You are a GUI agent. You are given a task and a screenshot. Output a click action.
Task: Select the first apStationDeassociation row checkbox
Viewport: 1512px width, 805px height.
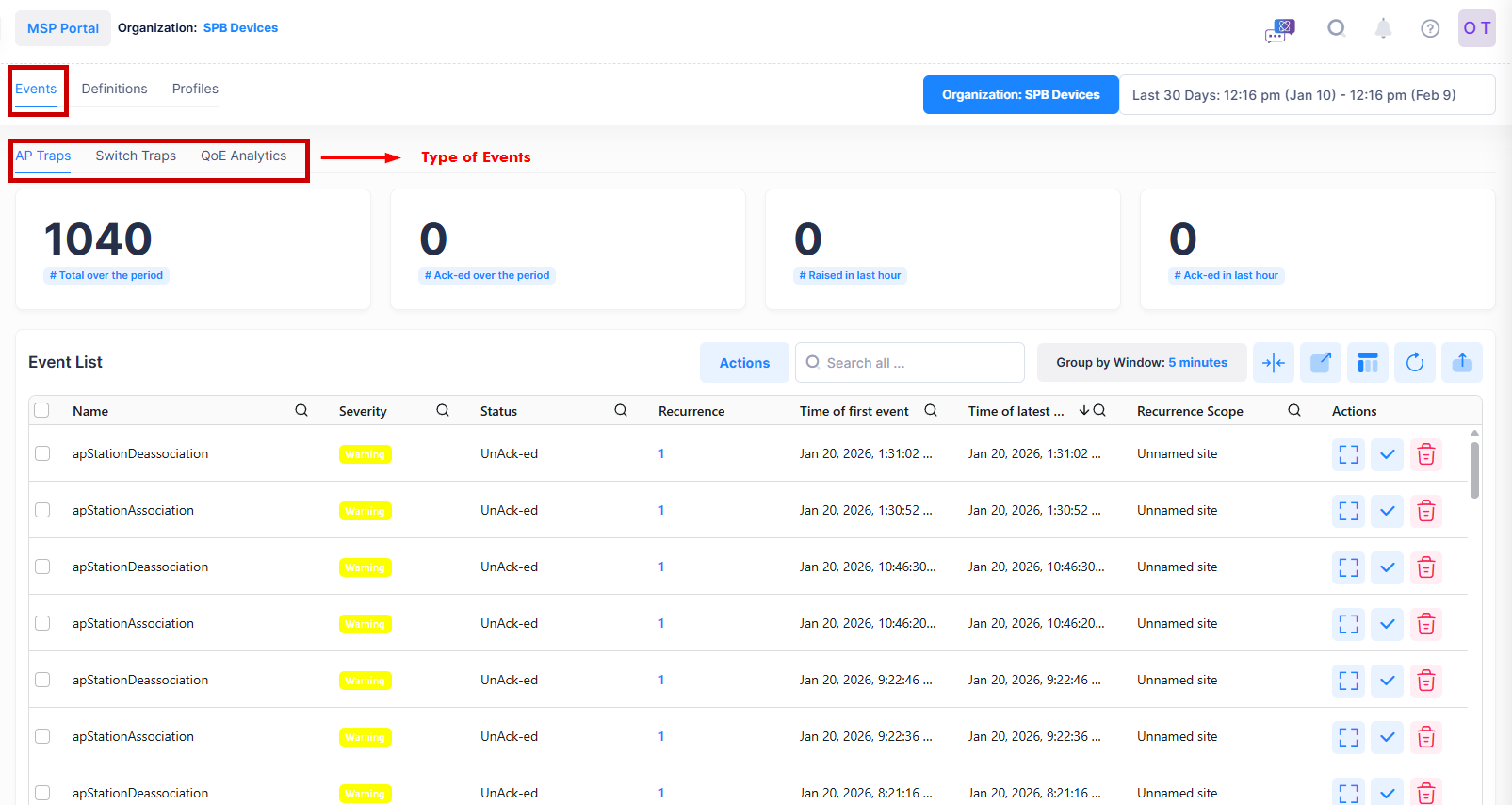(x=42, y=453)
